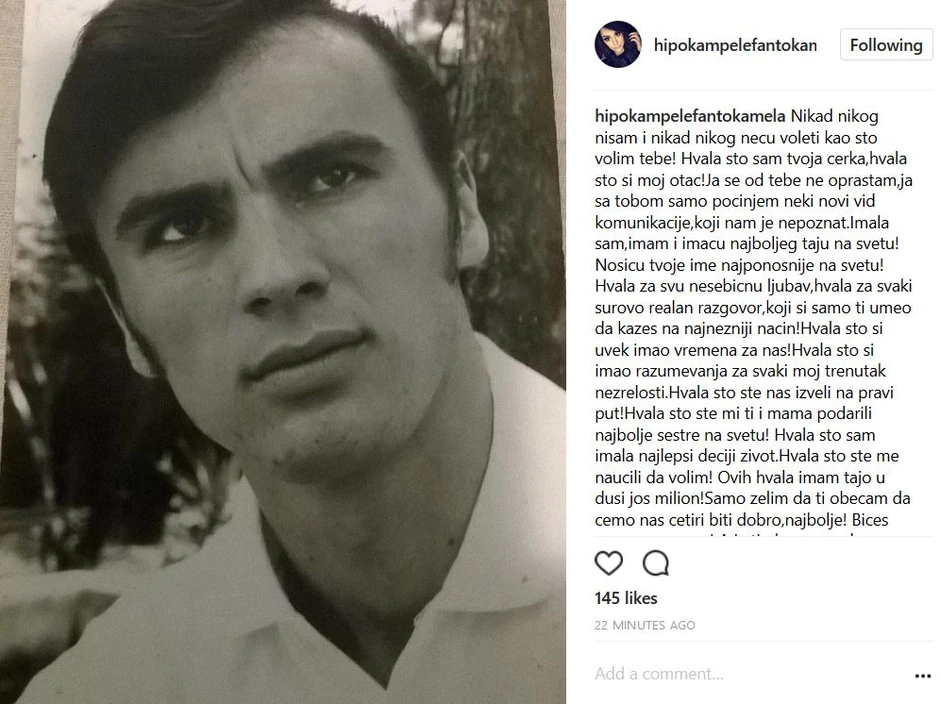View the 145 likes list
940x704 pixels.
[x=626, y=598]
